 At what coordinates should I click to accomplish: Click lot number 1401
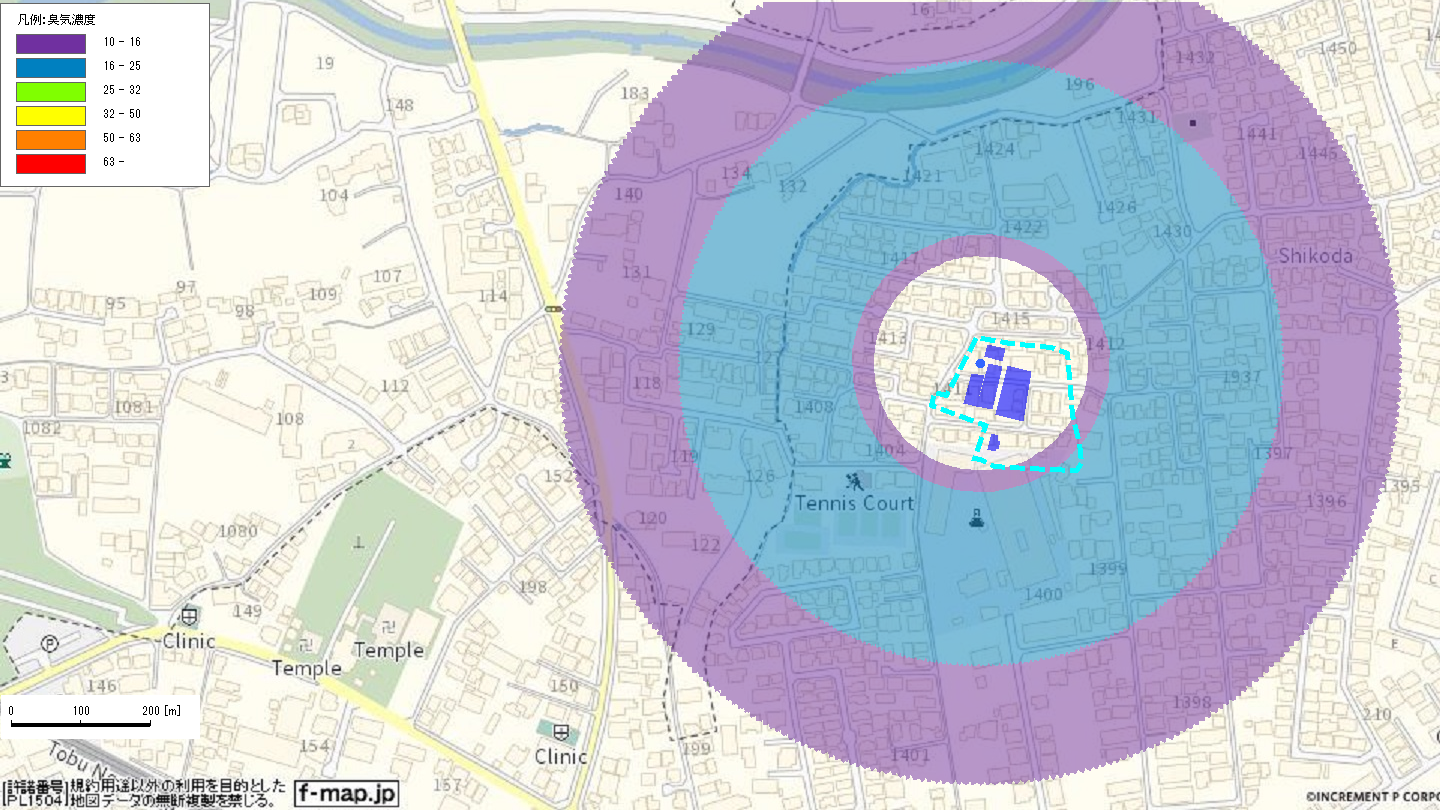[910, 755]
